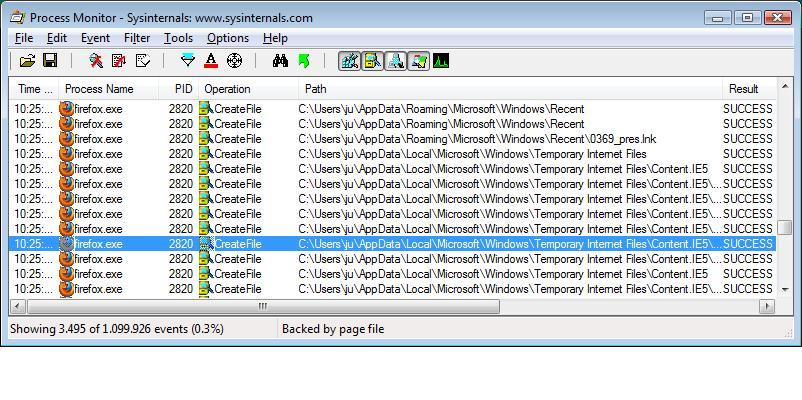Click the PID column header
The width and height of the screenshot is (802, 400).
[179, 89]
